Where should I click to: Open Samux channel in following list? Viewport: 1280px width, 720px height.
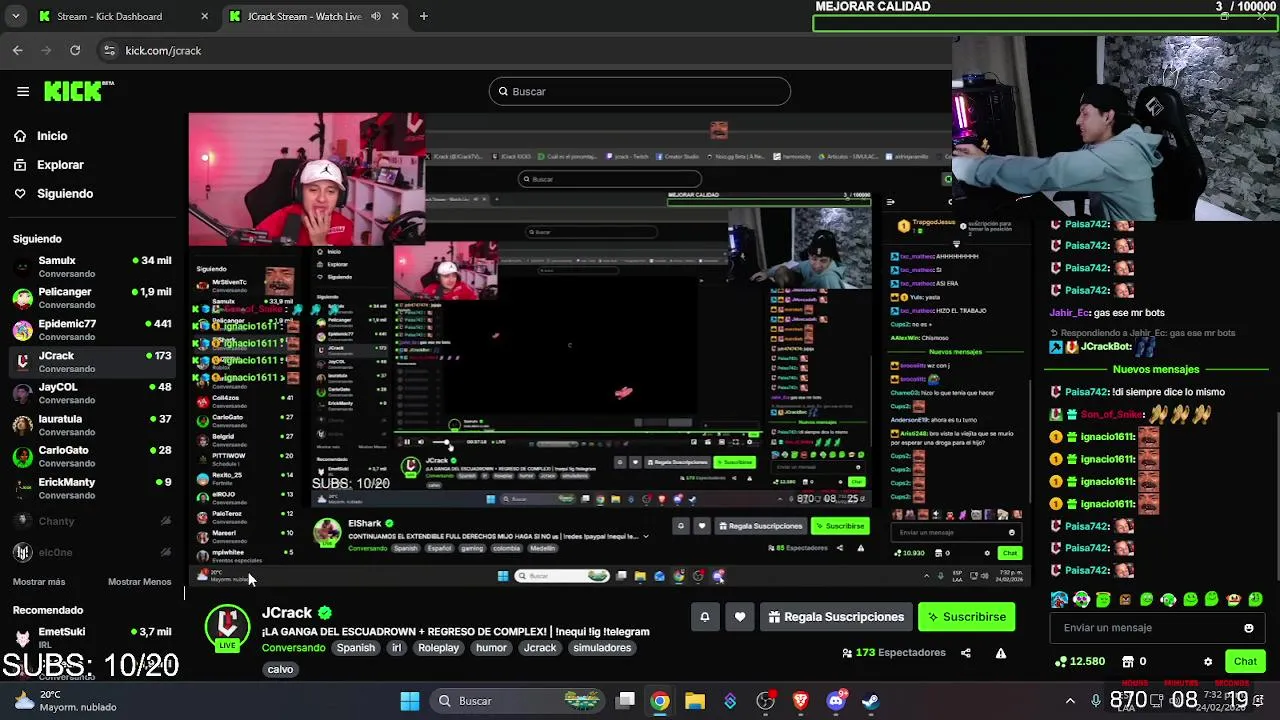[x=92, y=266]
